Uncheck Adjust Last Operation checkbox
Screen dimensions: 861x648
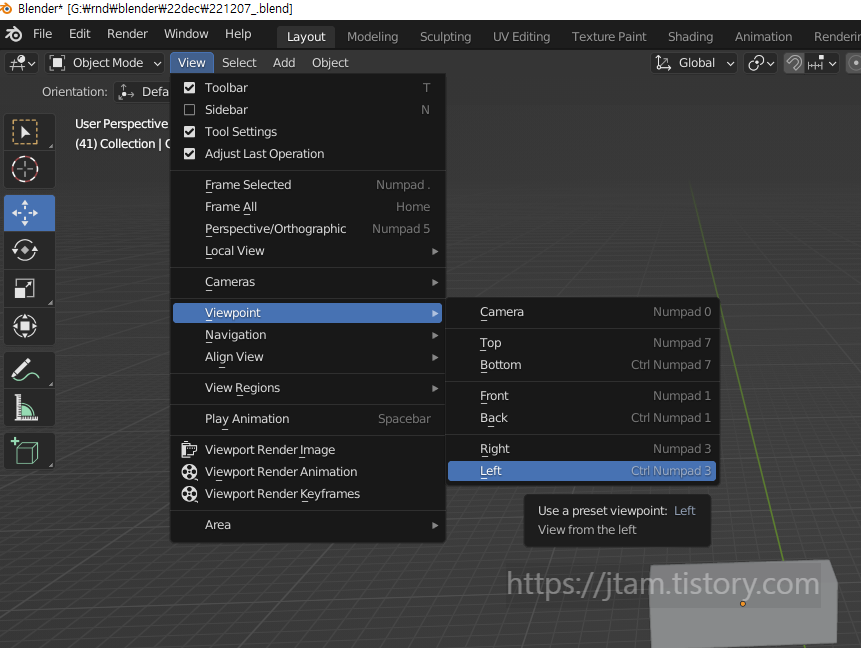pos(189,154)
